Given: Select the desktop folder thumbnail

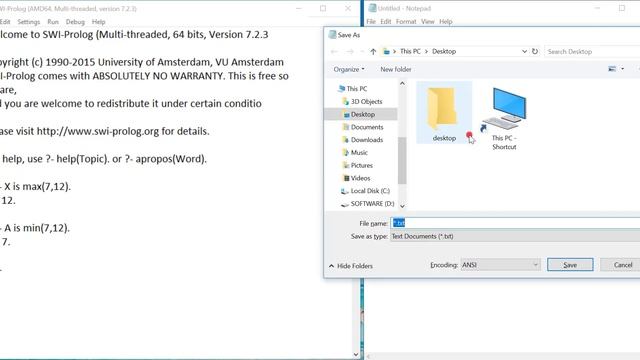Looking at the screenshot, I should click(x=444, y=113).
